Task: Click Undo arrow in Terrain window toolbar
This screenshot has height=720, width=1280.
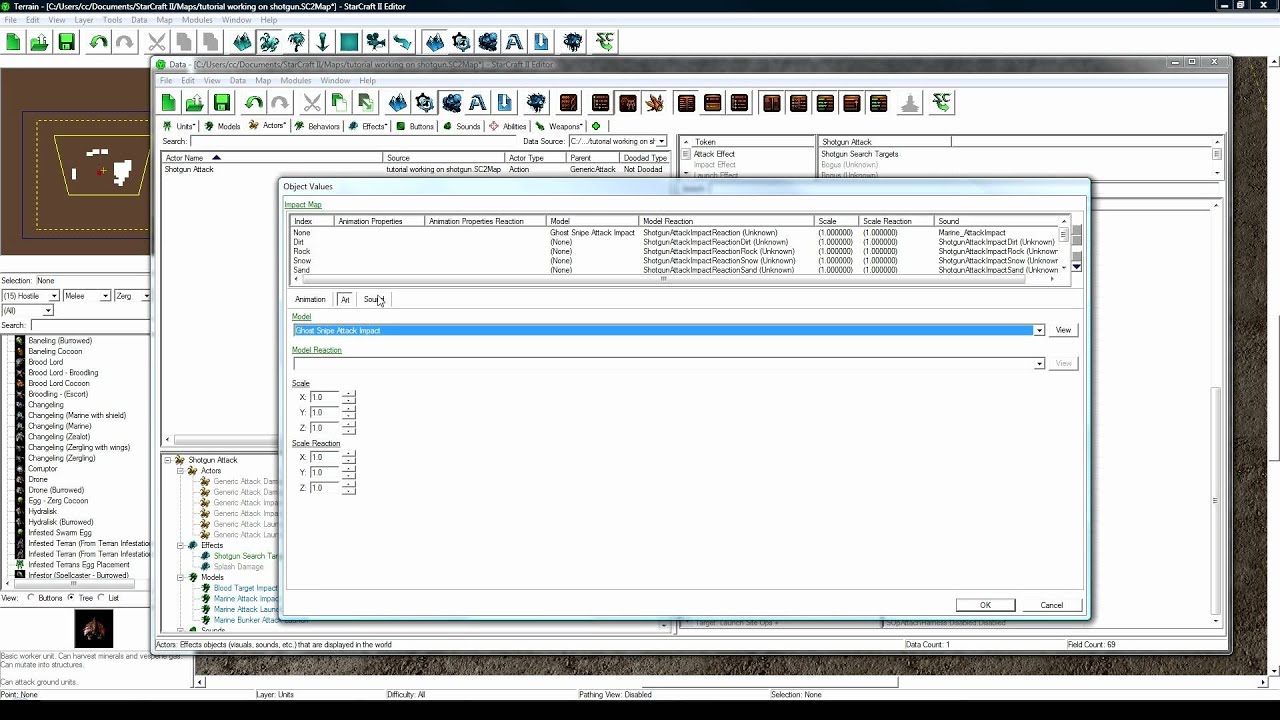Action: [x=98, y=42]
